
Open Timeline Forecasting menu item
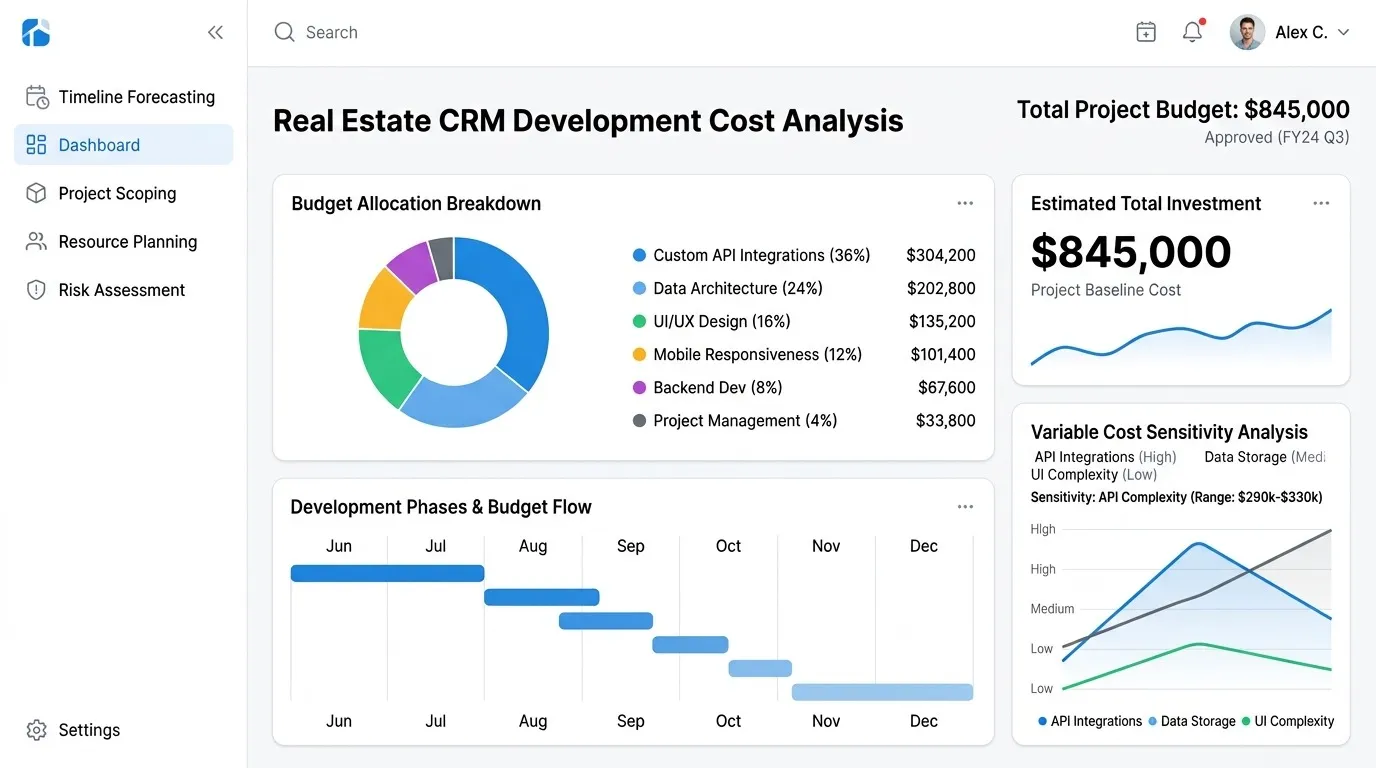124,97
